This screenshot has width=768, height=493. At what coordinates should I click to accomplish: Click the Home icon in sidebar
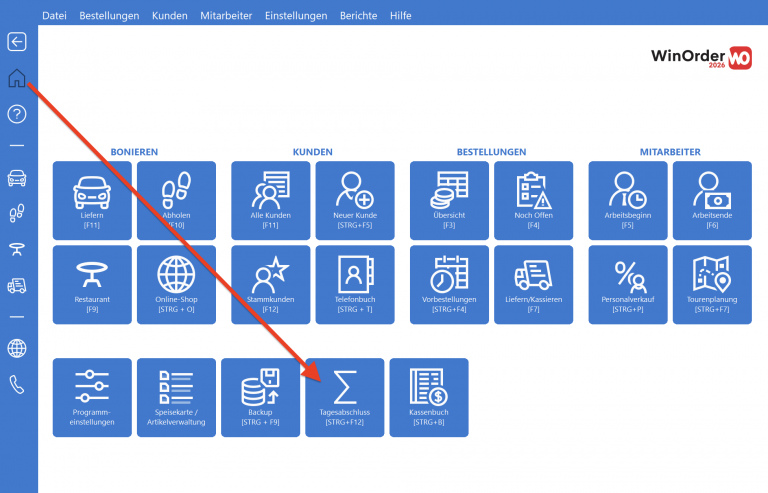pos(17,78)
